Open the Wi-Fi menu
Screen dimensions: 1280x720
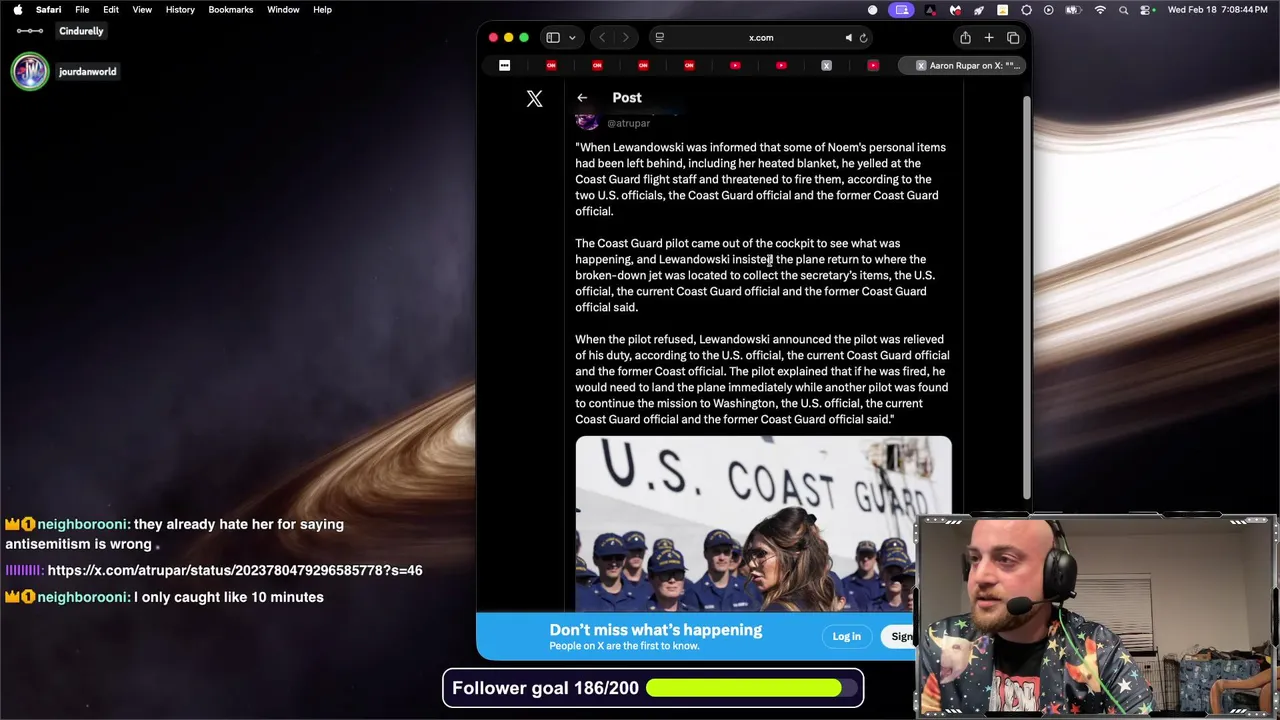click(1101, 10)
